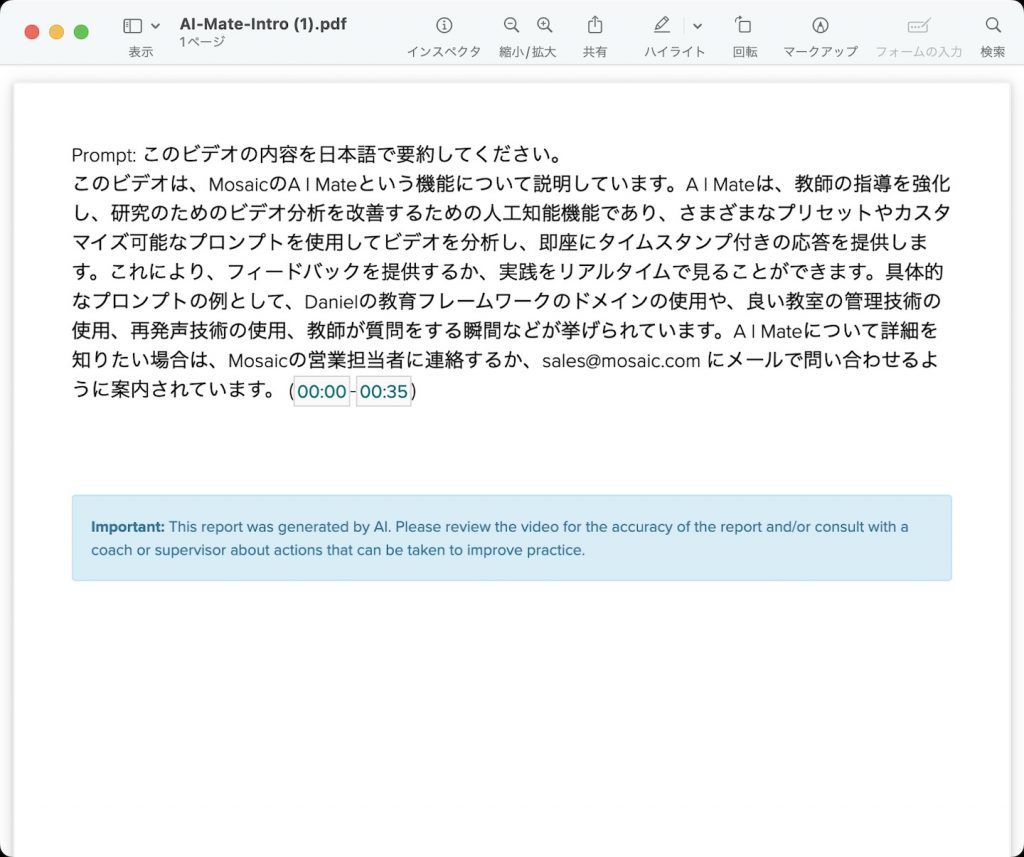Click the blue AI-generated report notice box

tap(511, 538)
